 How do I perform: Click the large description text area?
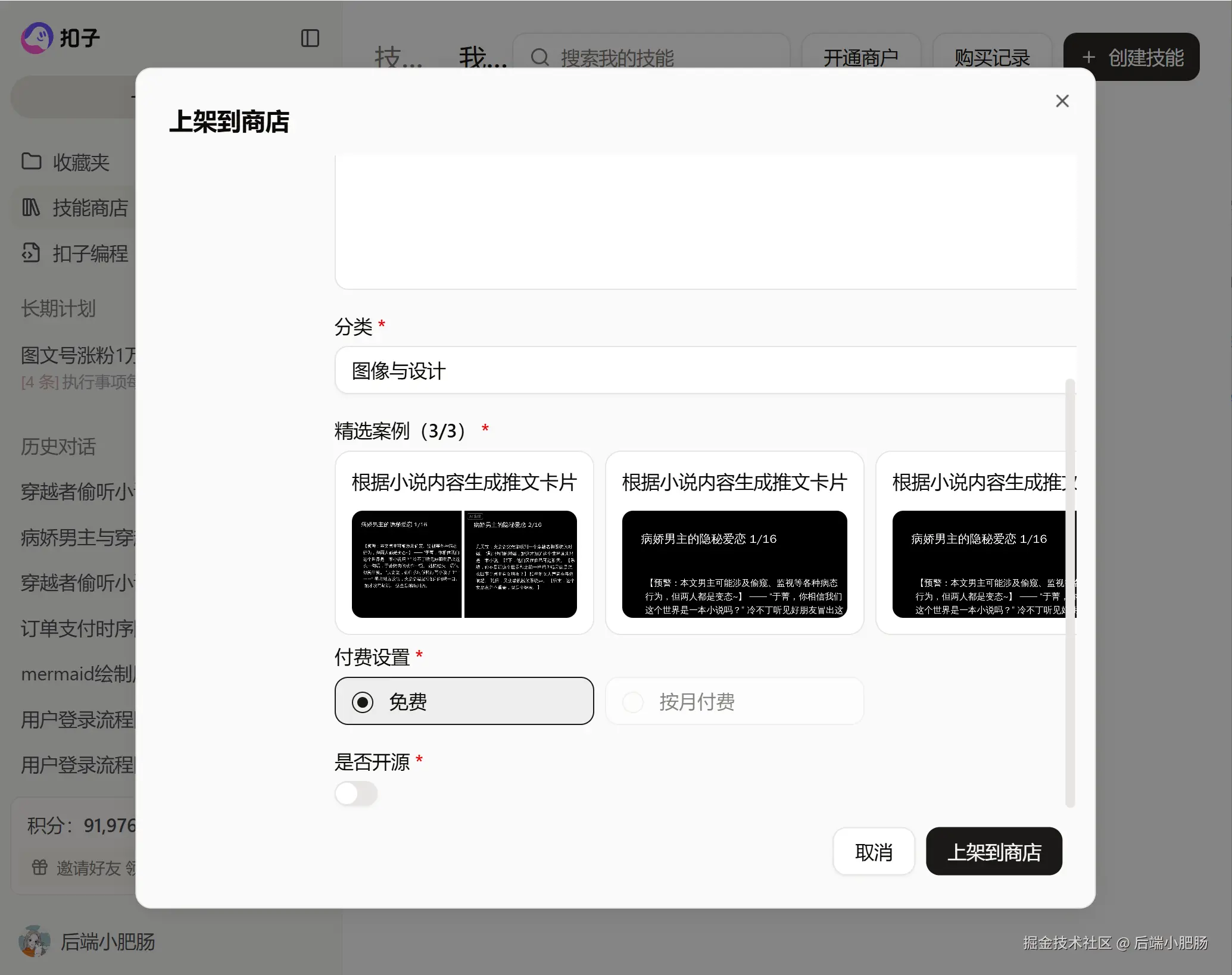pos(705,221)
